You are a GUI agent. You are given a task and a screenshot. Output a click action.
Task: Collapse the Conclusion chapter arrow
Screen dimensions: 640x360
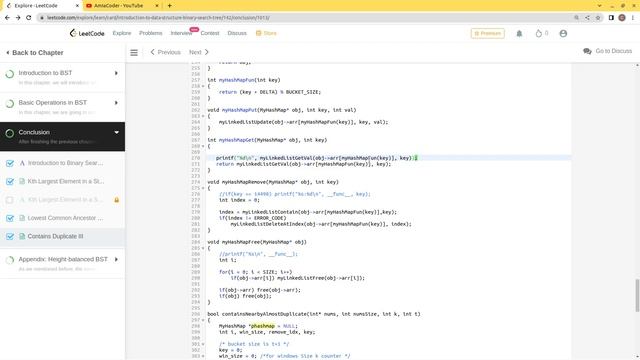116,132
